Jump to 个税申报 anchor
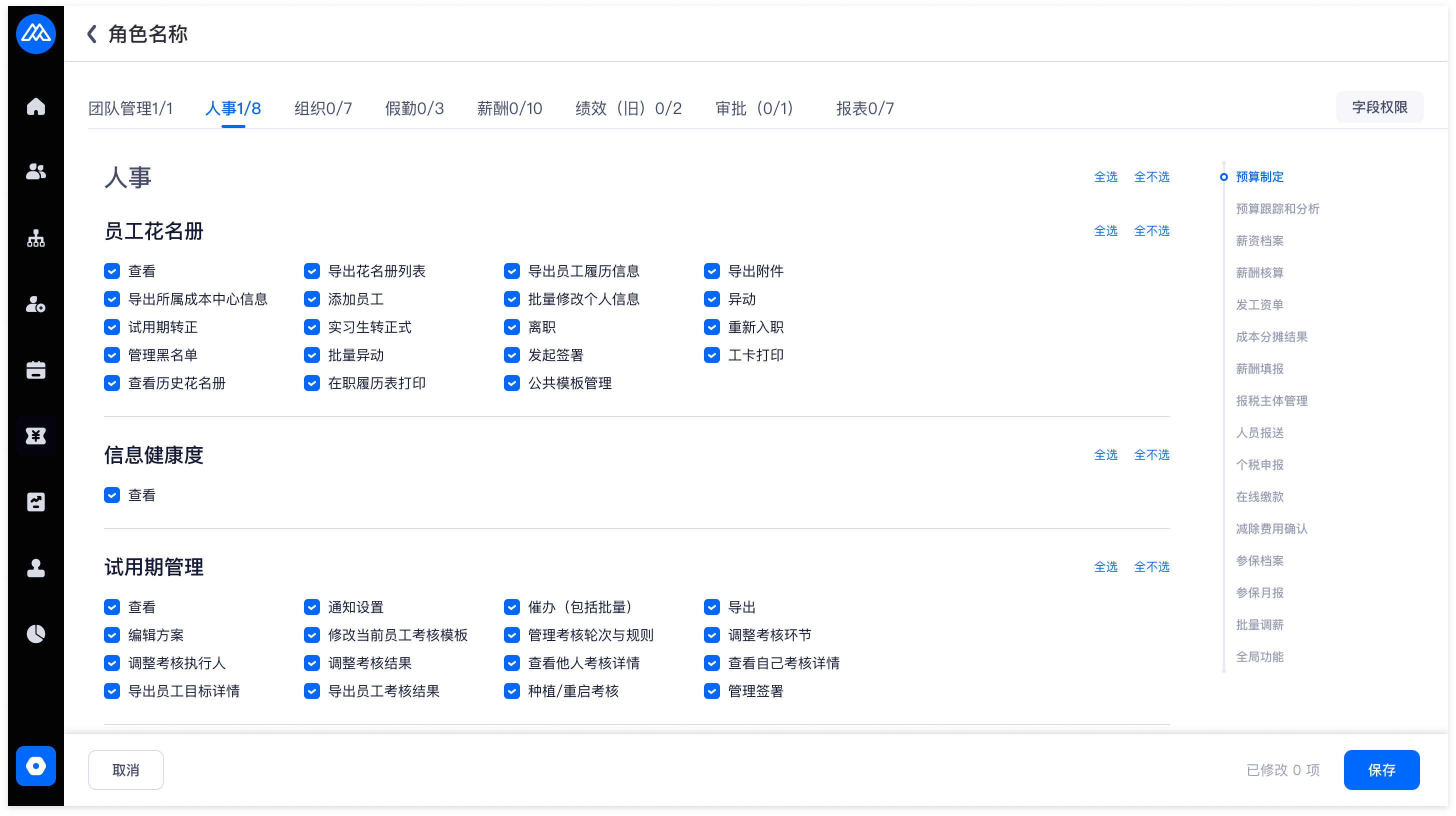1456x816 pixels. [1260, 464]
